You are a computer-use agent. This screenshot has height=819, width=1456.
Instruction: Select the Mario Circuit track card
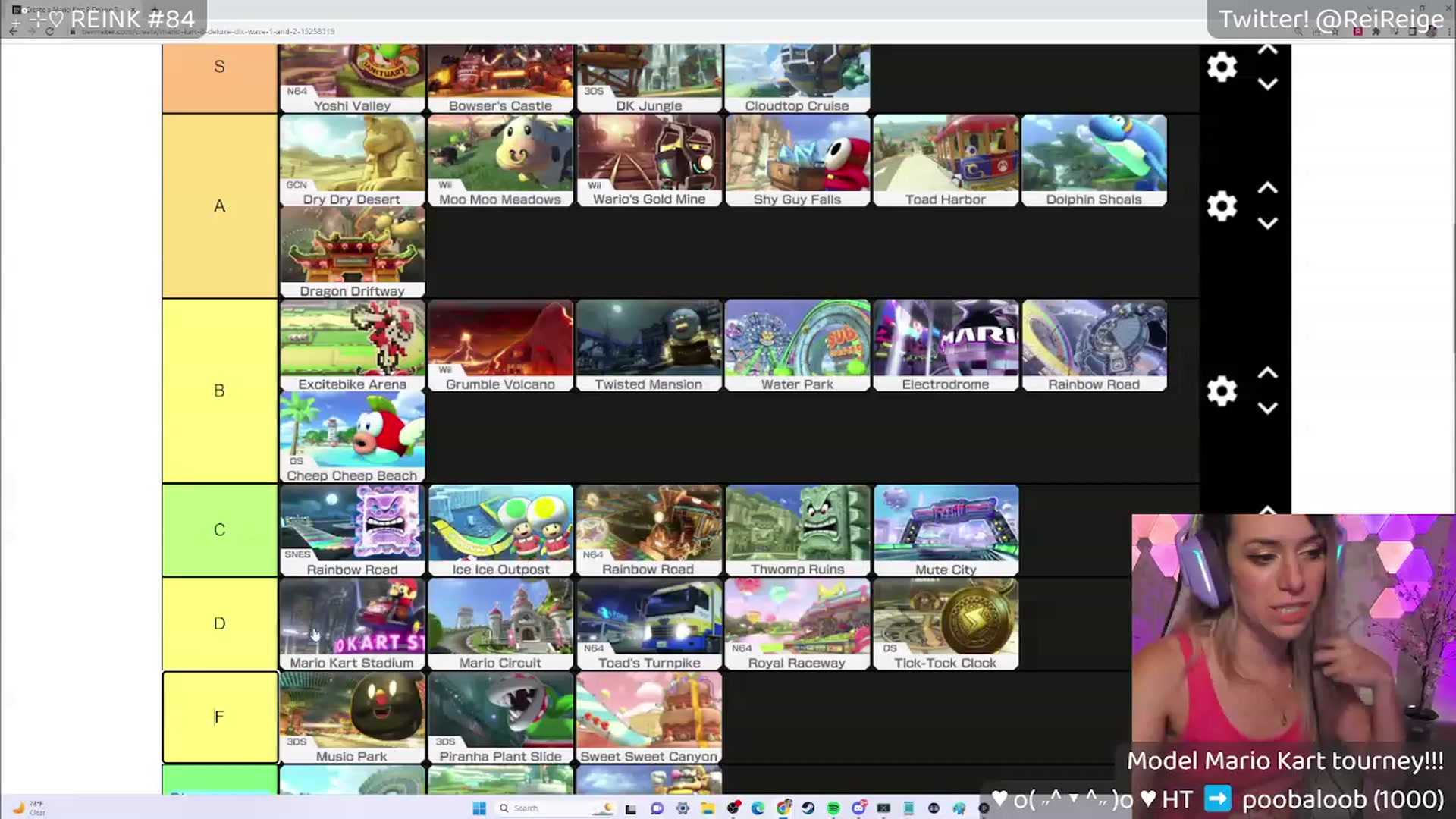(500, 624)
